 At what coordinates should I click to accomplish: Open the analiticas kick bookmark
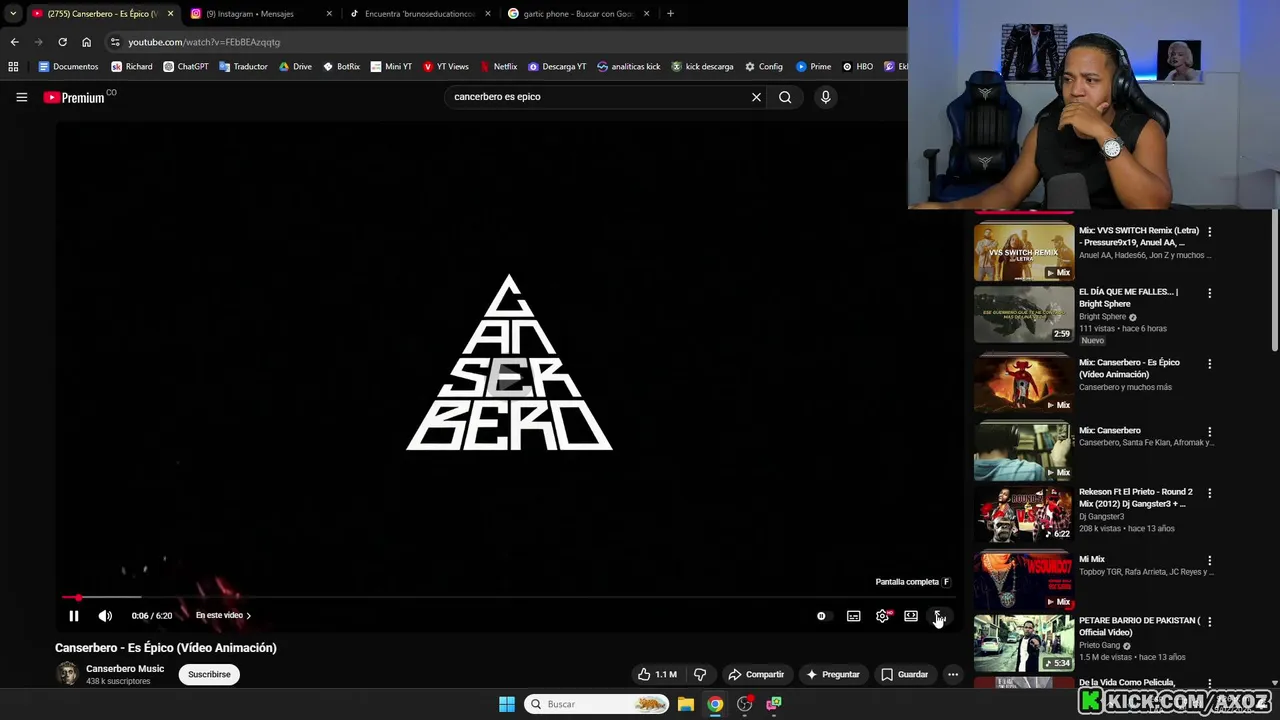(x=629, y=67)
